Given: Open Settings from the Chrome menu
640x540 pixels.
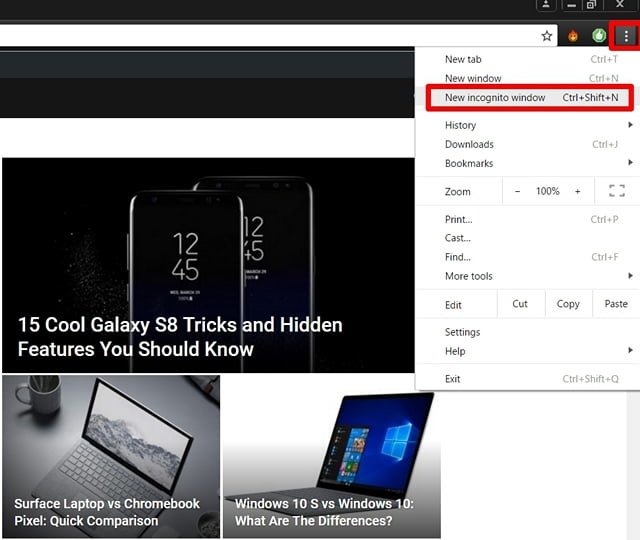Looking at the screenshot, I should click(462, 332).
